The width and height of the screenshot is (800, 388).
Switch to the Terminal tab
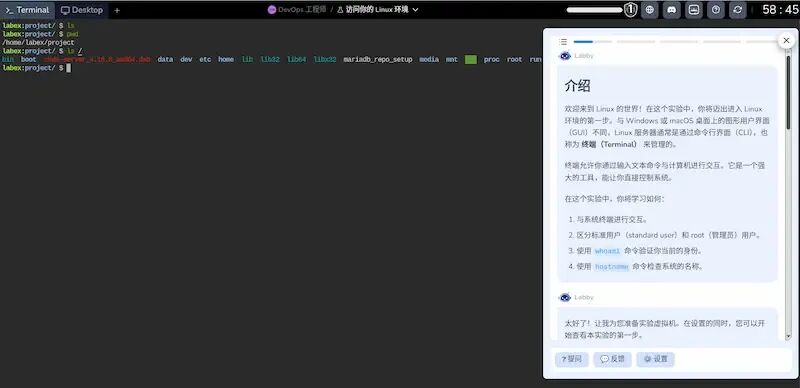[28, 10]
